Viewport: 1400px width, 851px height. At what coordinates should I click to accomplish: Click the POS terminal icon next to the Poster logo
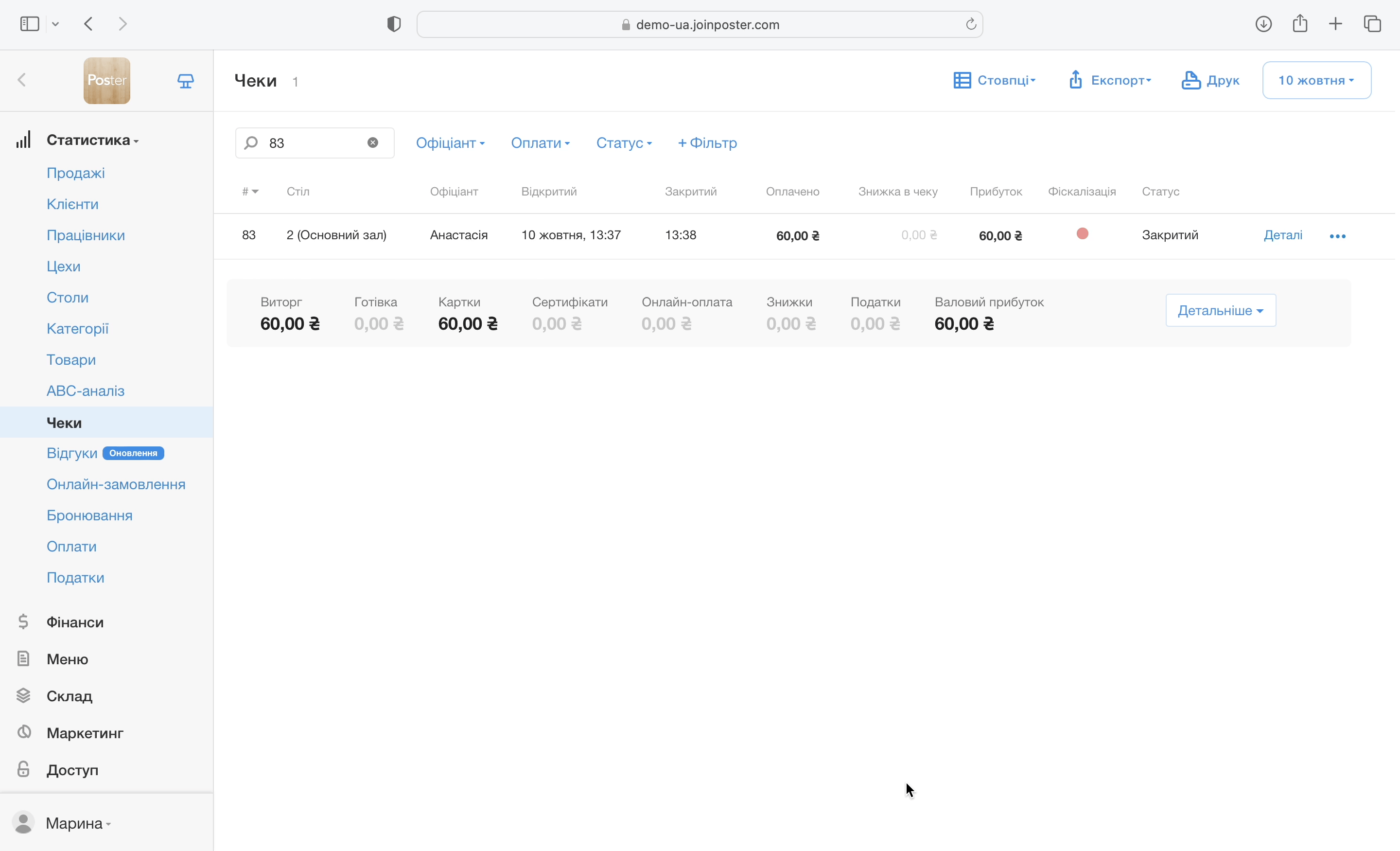click(185, 81)
